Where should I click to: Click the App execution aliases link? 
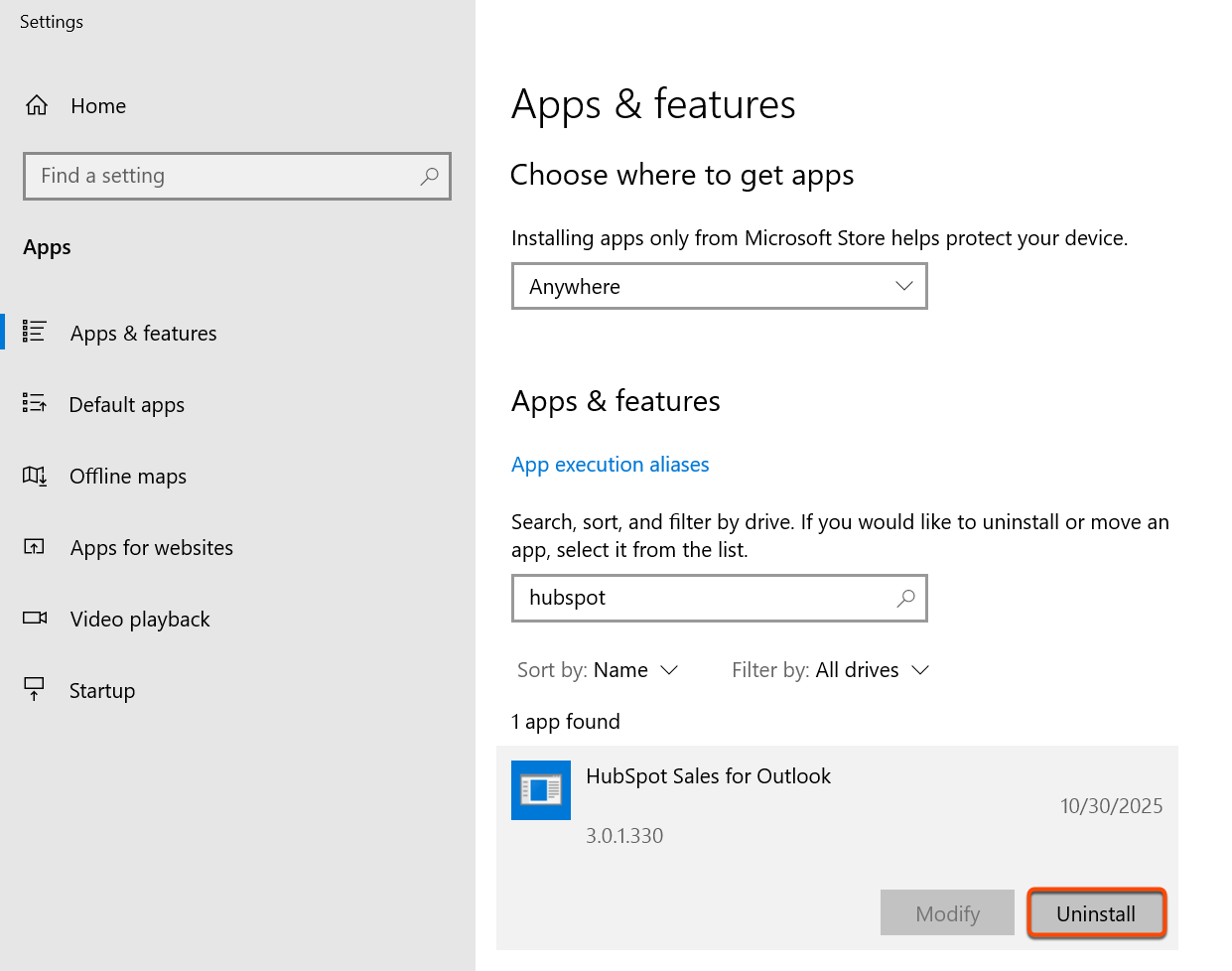610,464
